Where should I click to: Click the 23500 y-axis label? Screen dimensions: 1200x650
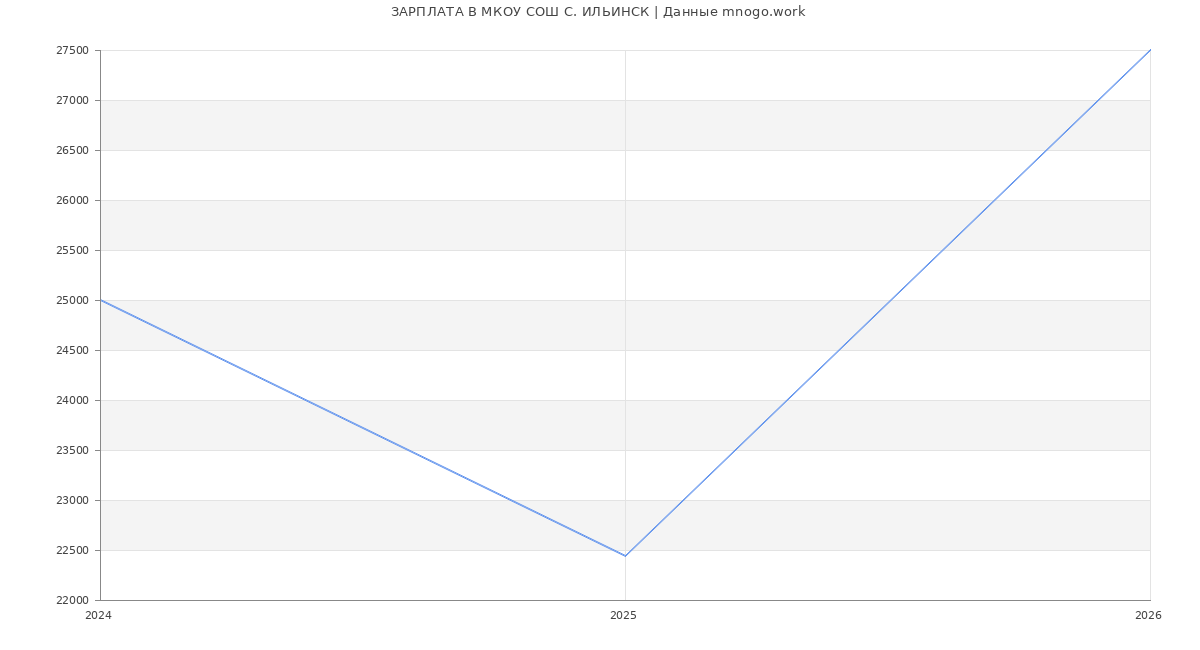click(x=72, y=451)
